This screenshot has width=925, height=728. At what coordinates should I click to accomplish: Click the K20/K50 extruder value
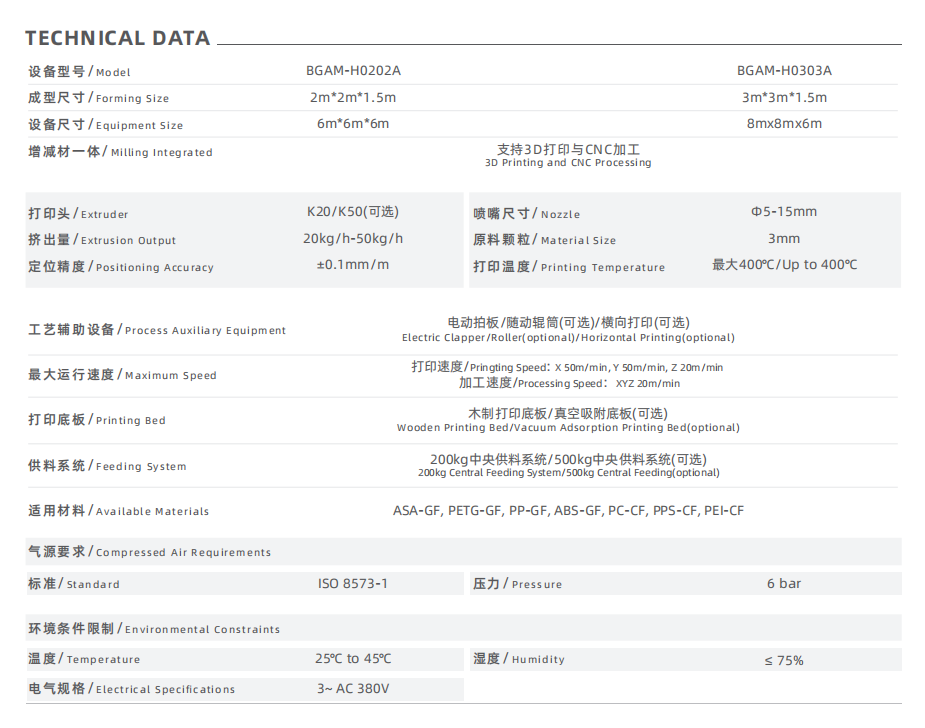click(x=353, y=212)
